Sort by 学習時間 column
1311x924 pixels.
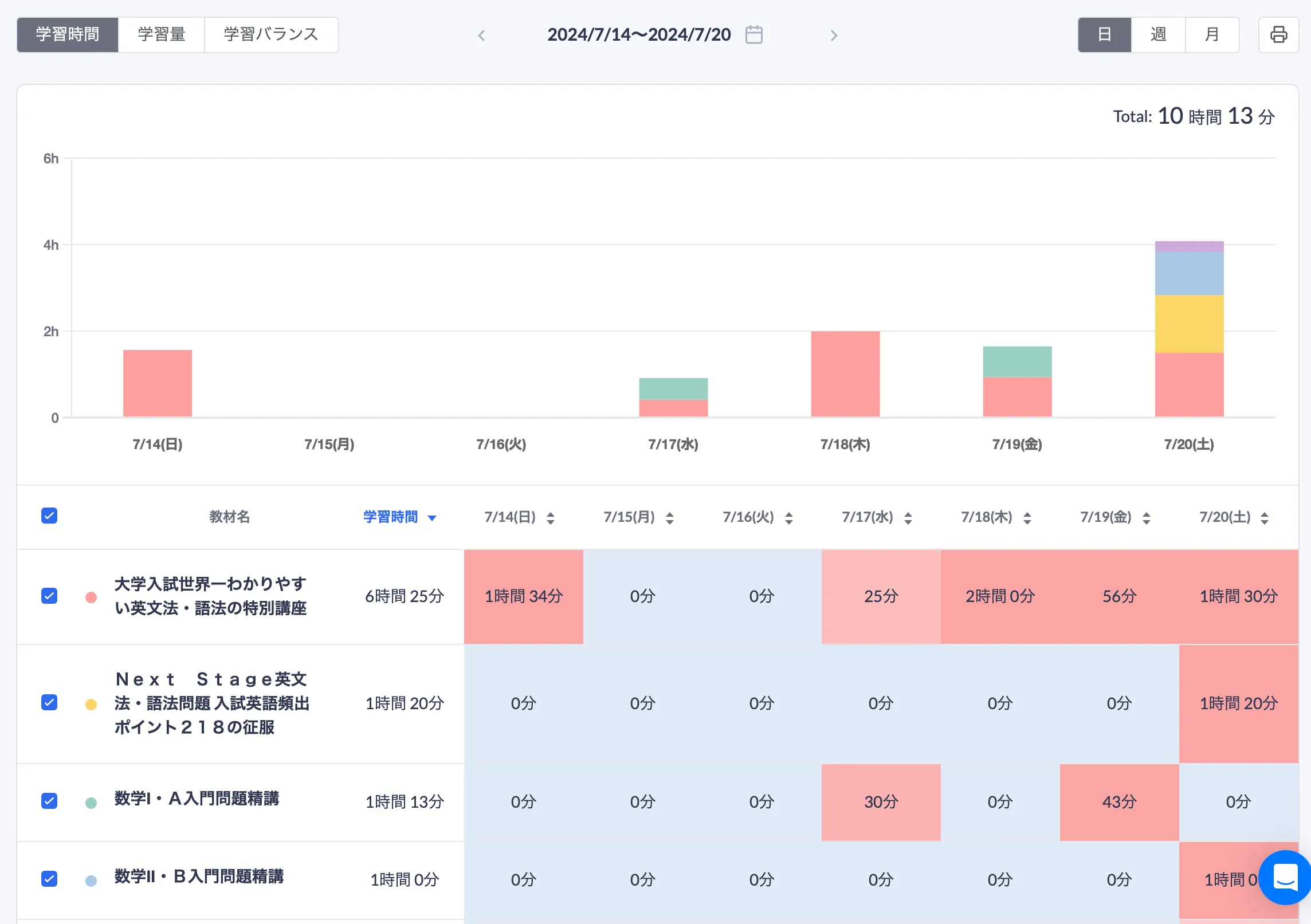399,517
